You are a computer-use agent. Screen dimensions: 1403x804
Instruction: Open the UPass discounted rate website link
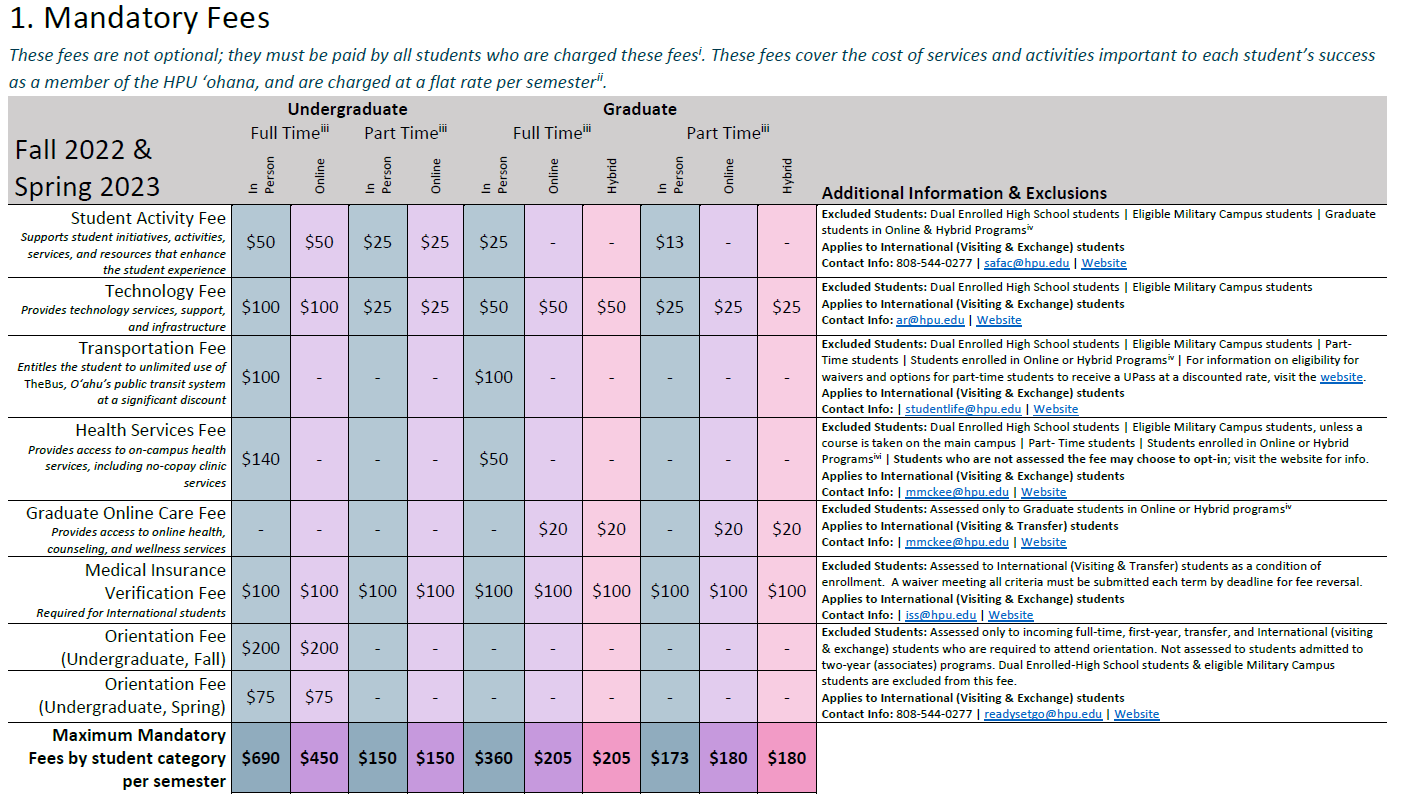[1341, 377]
